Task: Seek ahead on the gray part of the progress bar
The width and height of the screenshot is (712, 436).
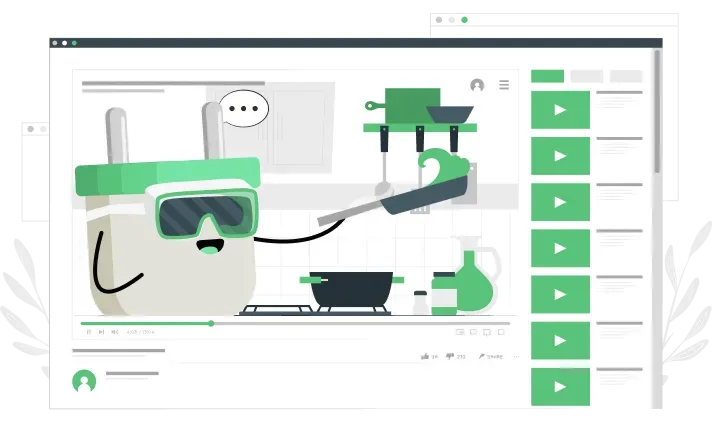Action: [x=362, y=323]
